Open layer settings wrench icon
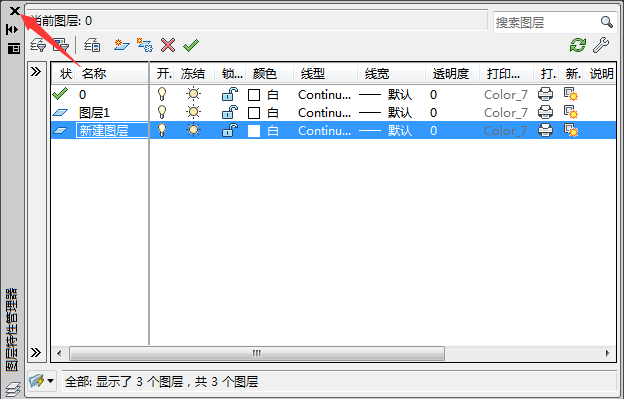 [x=601, y=45]
